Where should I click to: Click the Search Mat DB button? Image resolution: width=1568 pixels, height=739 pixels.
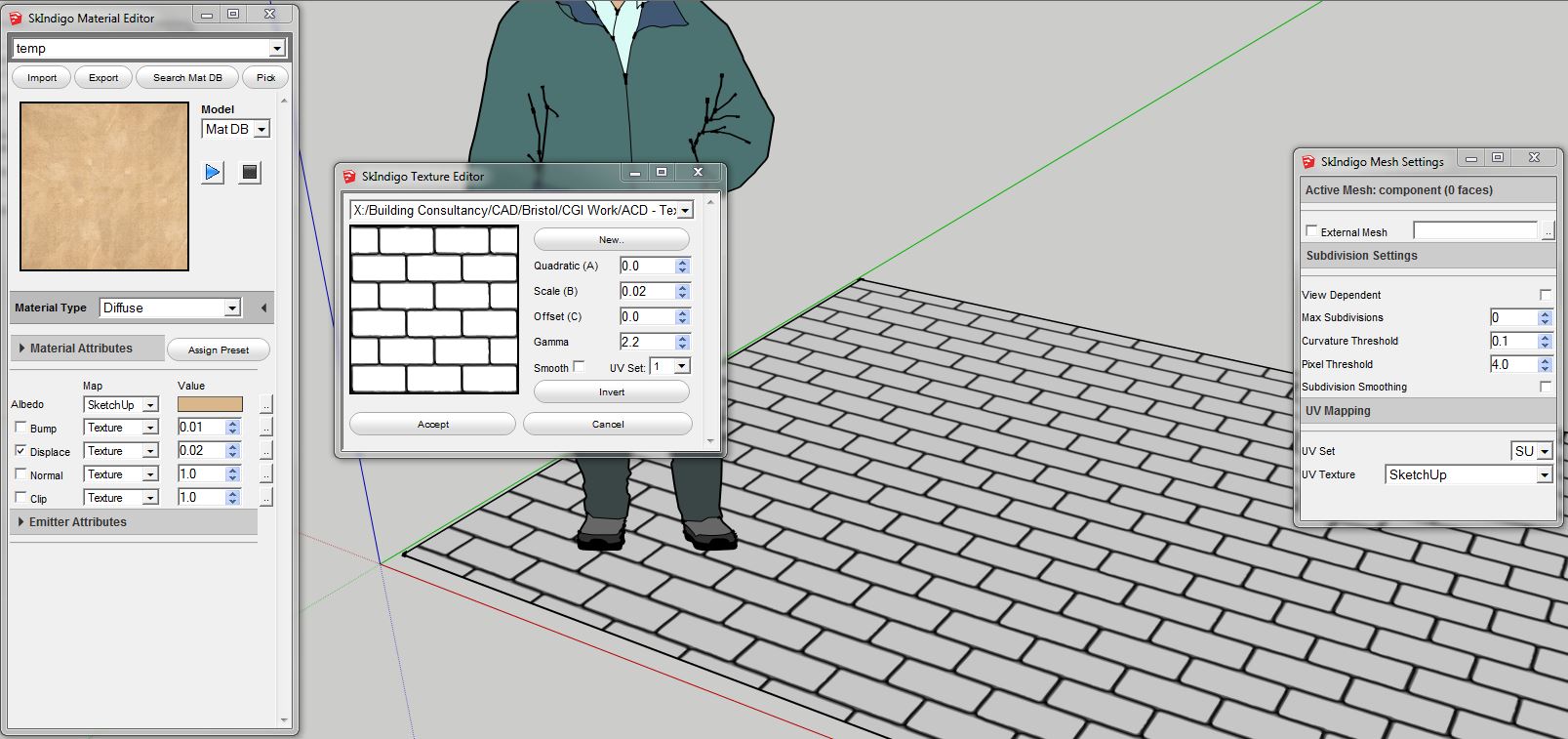[x=187, y=78]
